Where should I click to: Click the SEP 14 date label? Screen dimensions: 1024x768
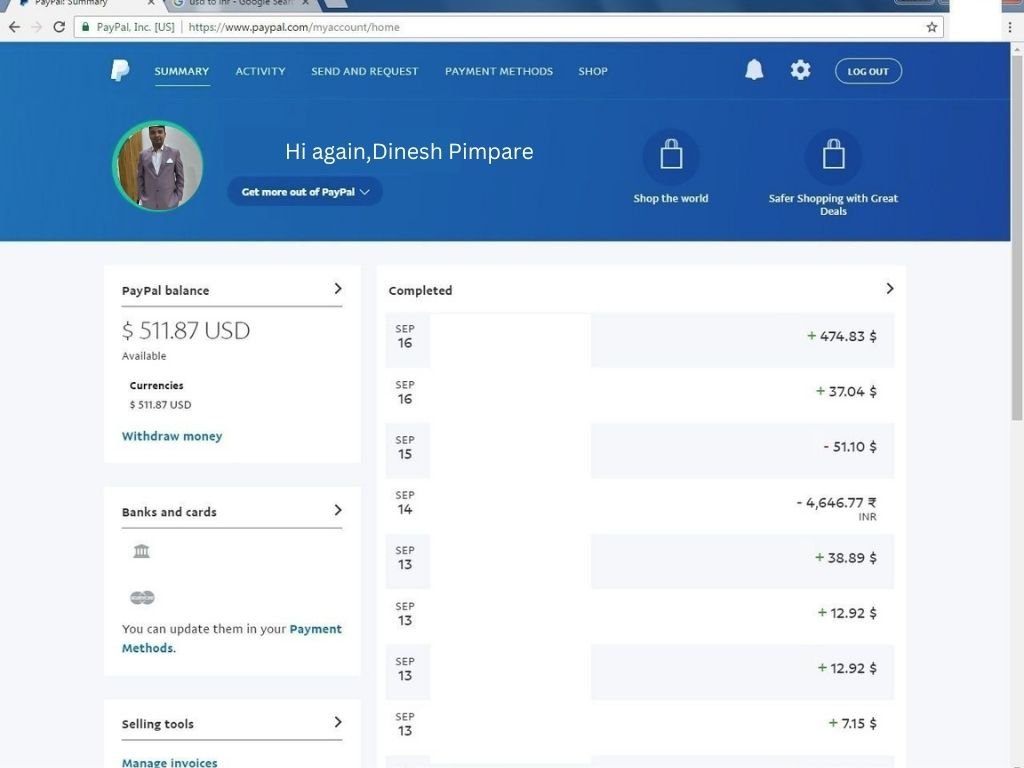405,503
